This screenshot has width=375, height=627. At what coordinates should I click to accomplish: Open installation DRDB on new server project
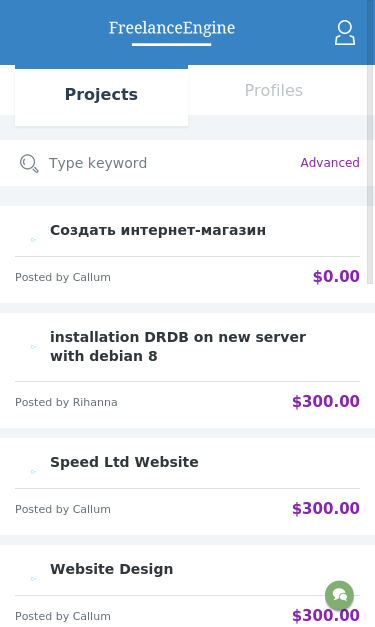coord(178,346)
